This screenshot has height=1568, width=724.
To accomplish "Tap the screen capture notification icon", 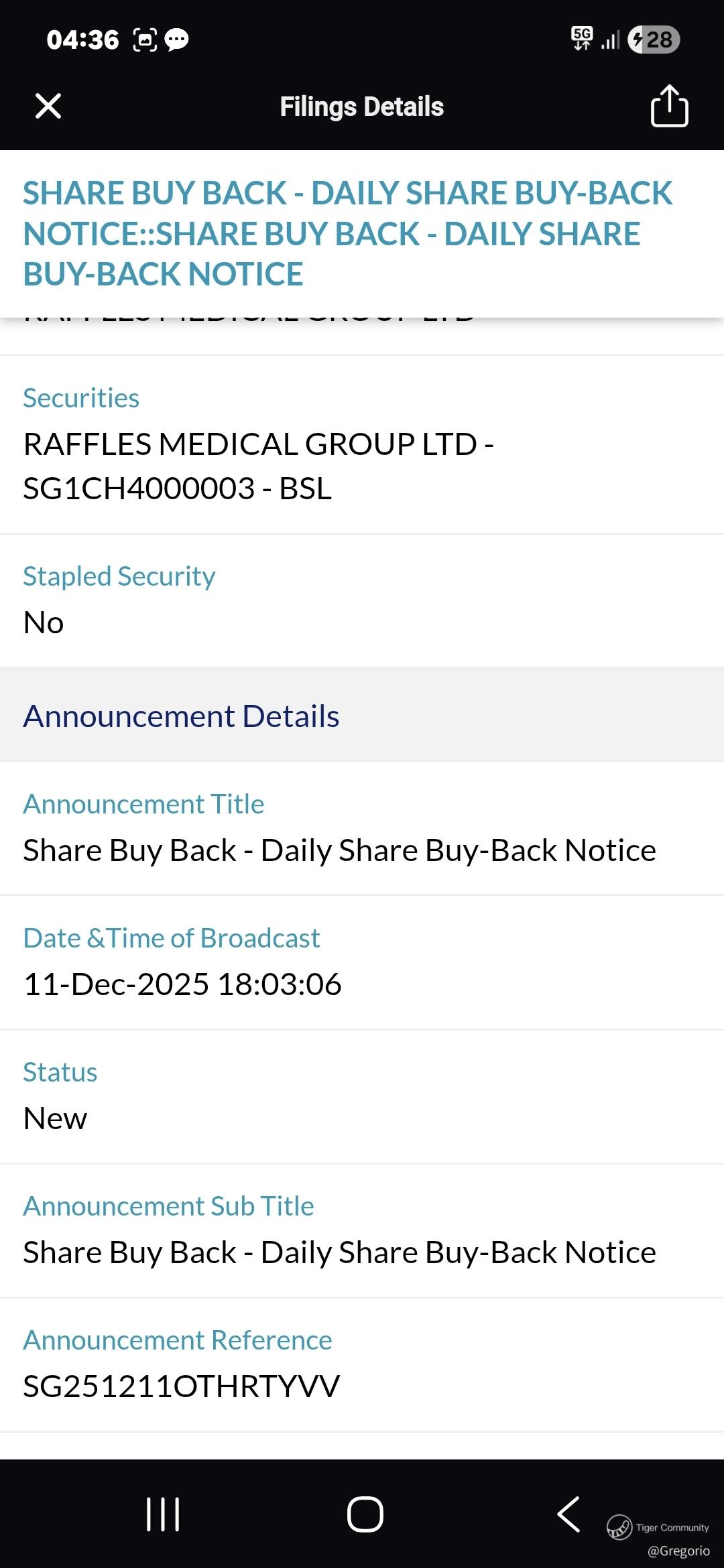I will [145, 40].
